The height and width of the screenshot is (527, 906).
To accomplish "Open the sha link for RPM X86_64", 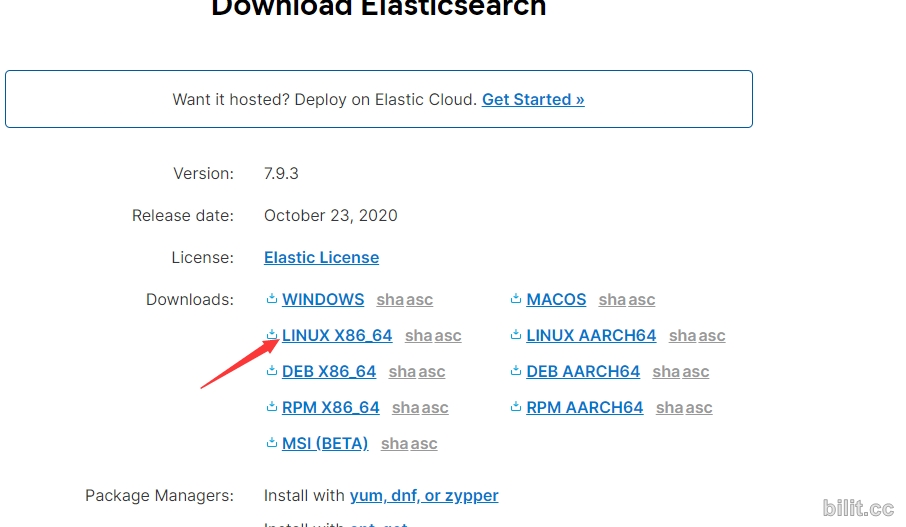I will pyautogui.click(x=406, y=407).
